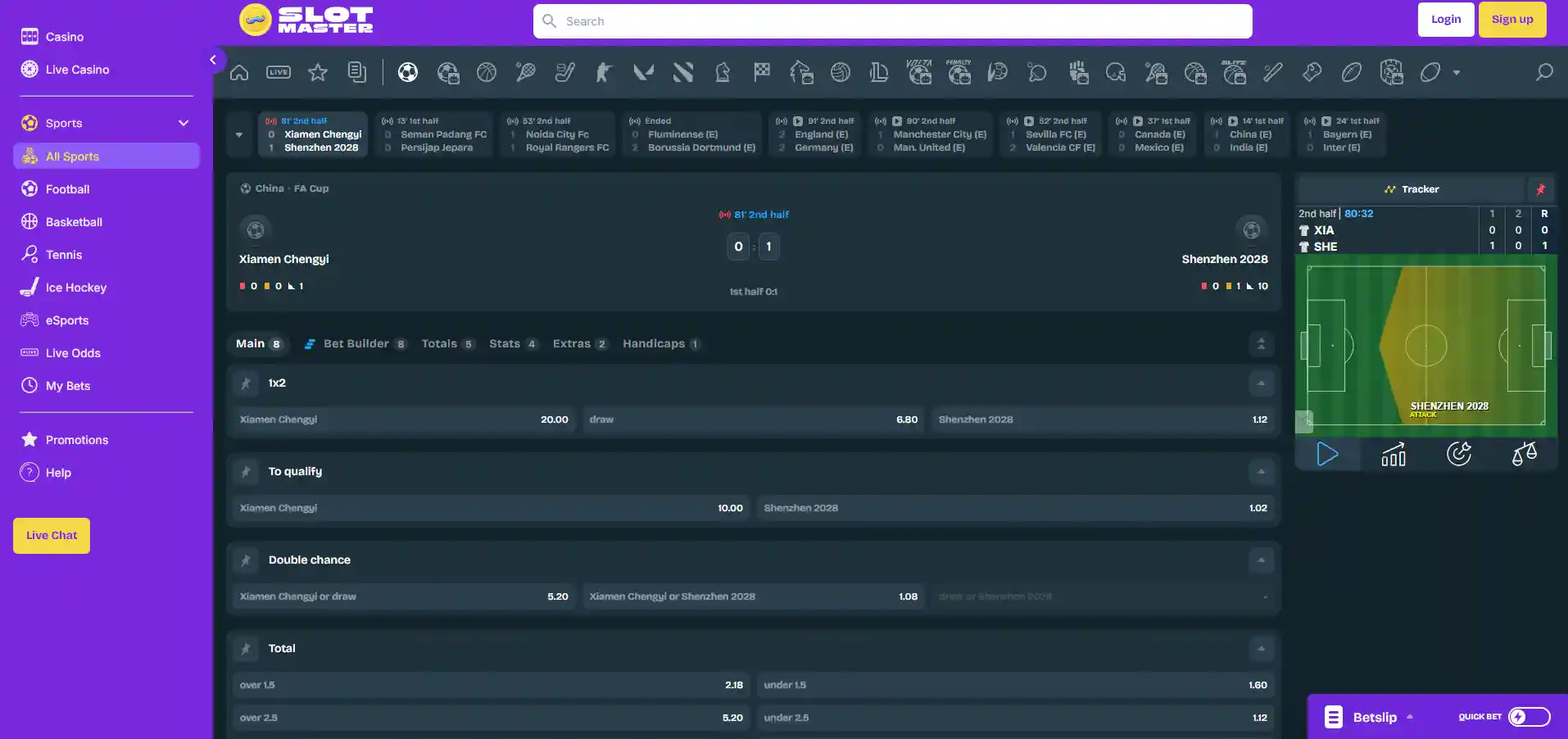Open tracker head-to-head scales icon
The width and height of the screenshot is (1568, 739).
(x=1525, y=454)
